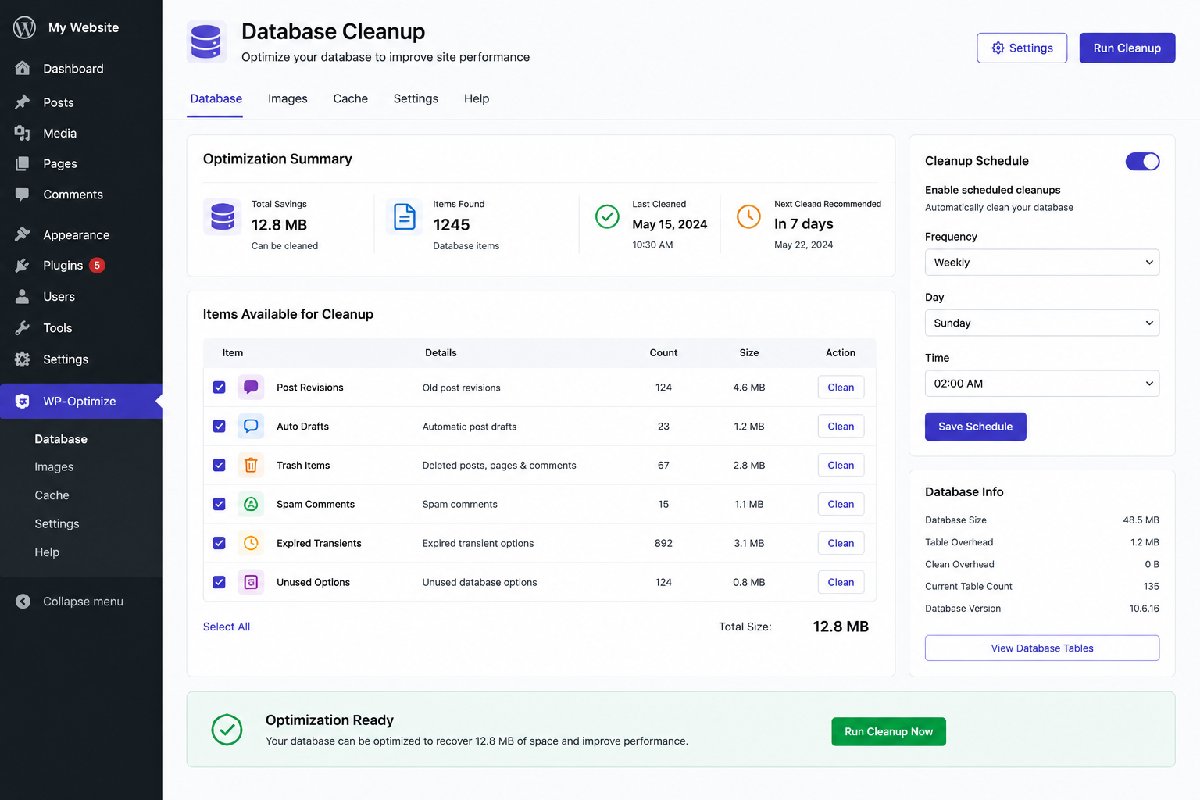Open Dashboard home icon in sidebar
1200x800 pixels.
point(22,69)
